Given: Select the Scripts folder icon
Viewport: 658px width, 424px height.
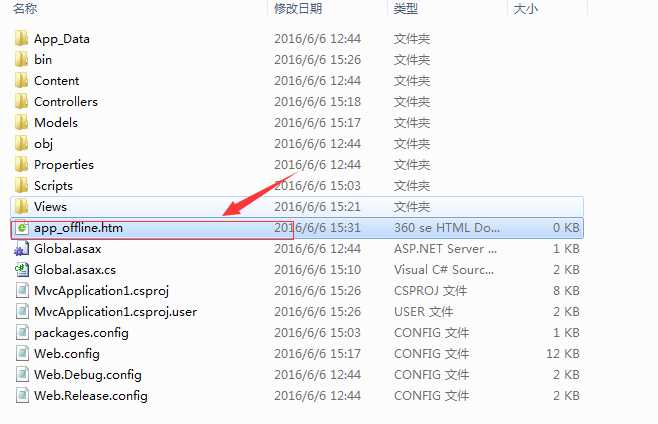Looking at the screenshot, I should [x=21, y=186].
